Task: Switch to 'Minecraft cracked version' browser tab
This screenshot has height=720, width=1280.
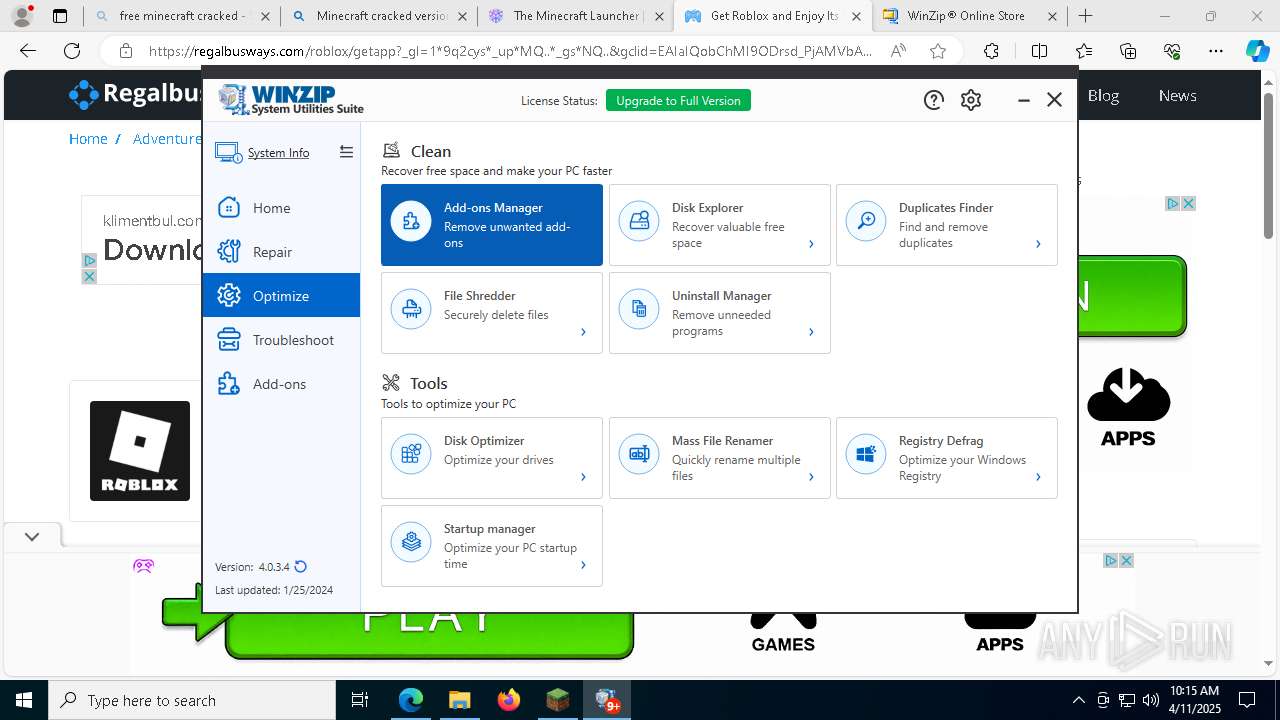Action: [379, 16]
